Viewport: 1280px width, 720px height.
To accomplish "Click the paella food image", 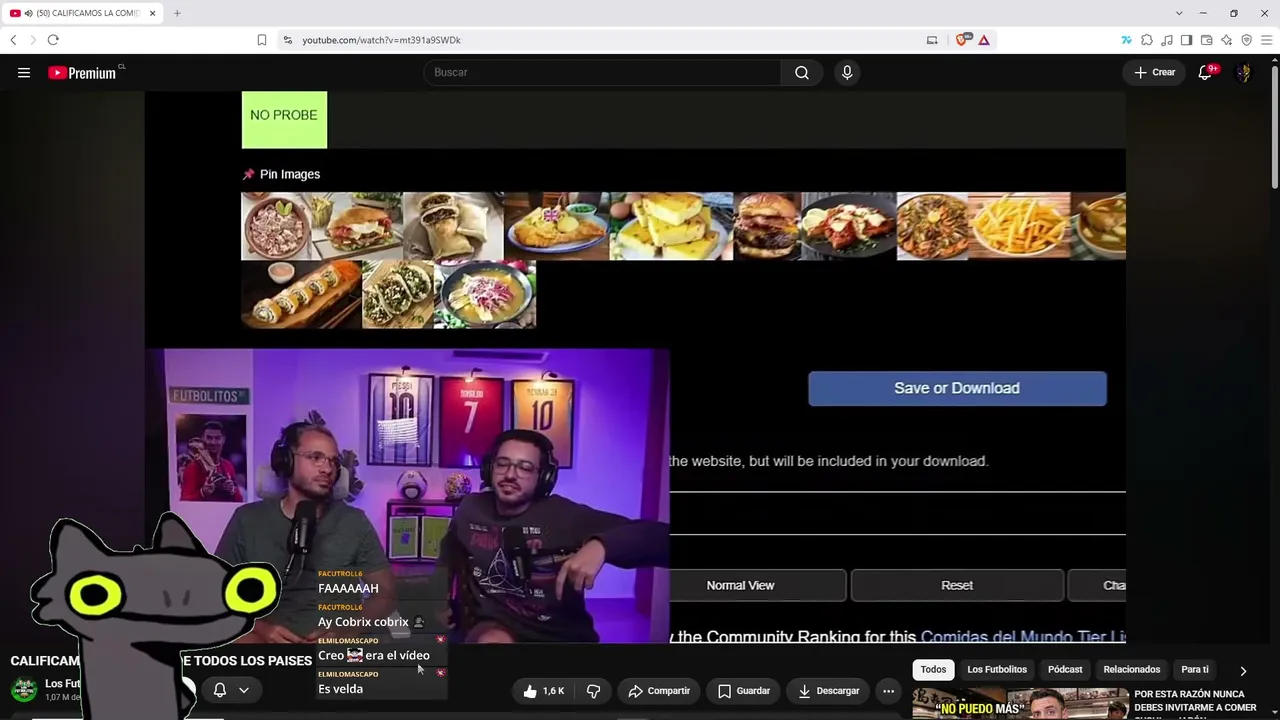I will point(932,226).
